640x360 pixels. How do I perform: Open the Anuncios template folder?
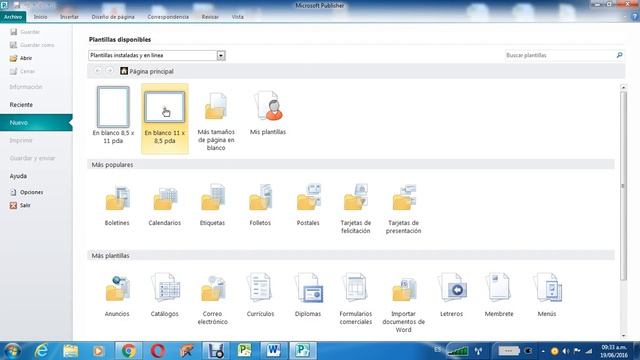[x=117, y=295]
